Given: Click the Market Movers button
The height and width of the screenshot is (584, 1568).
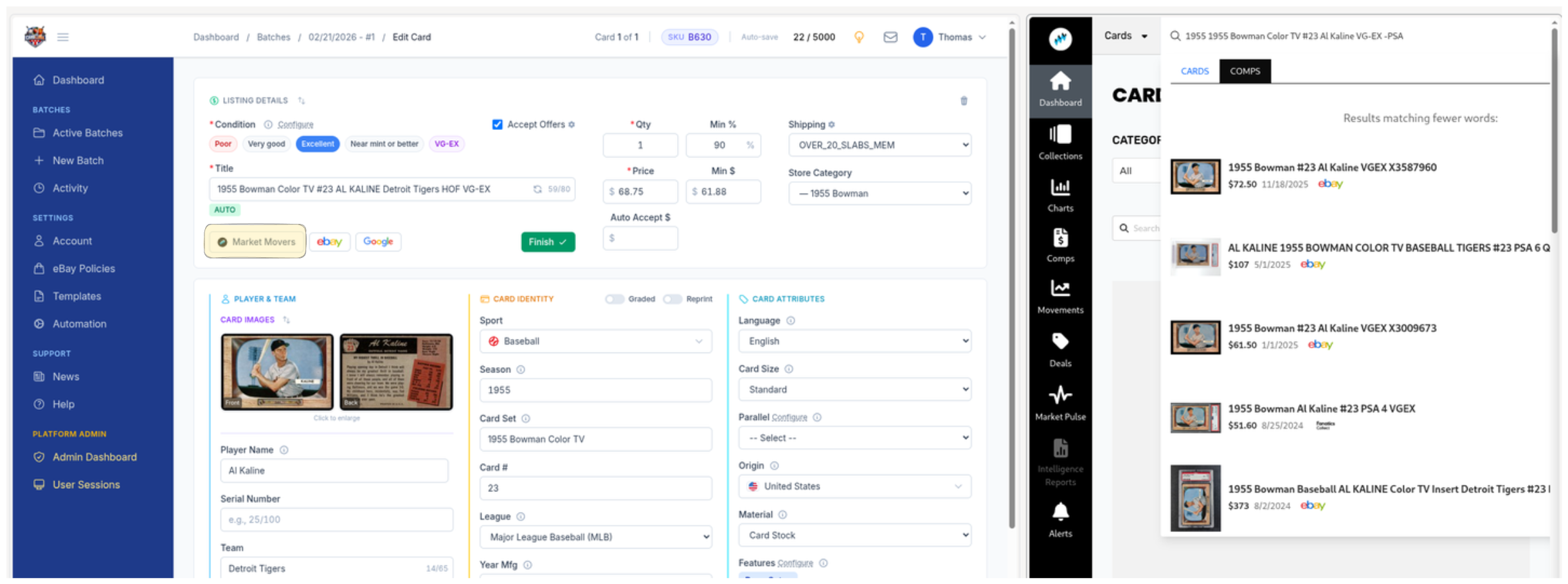Looking at the screenshot, I should (x=255, y=242).
